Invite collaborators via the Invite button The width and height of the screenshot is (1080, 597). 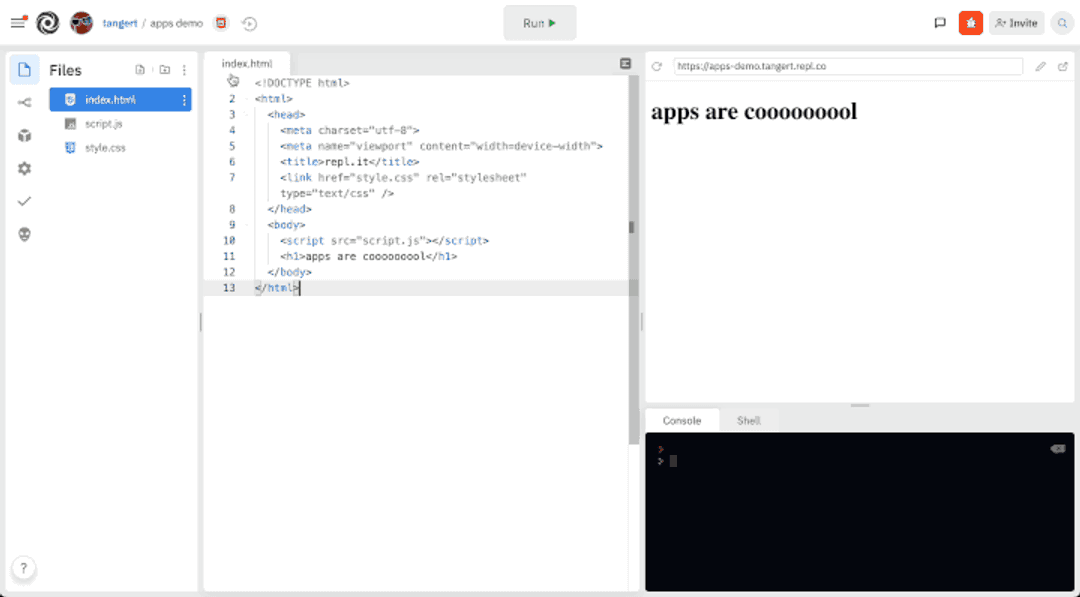coord(1016,22)
